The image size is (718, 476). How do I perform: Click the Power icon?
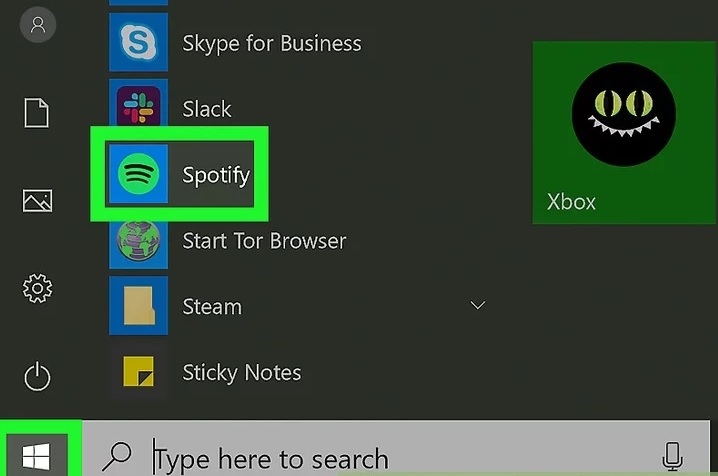pyautogui.click(x=37, y=376)
